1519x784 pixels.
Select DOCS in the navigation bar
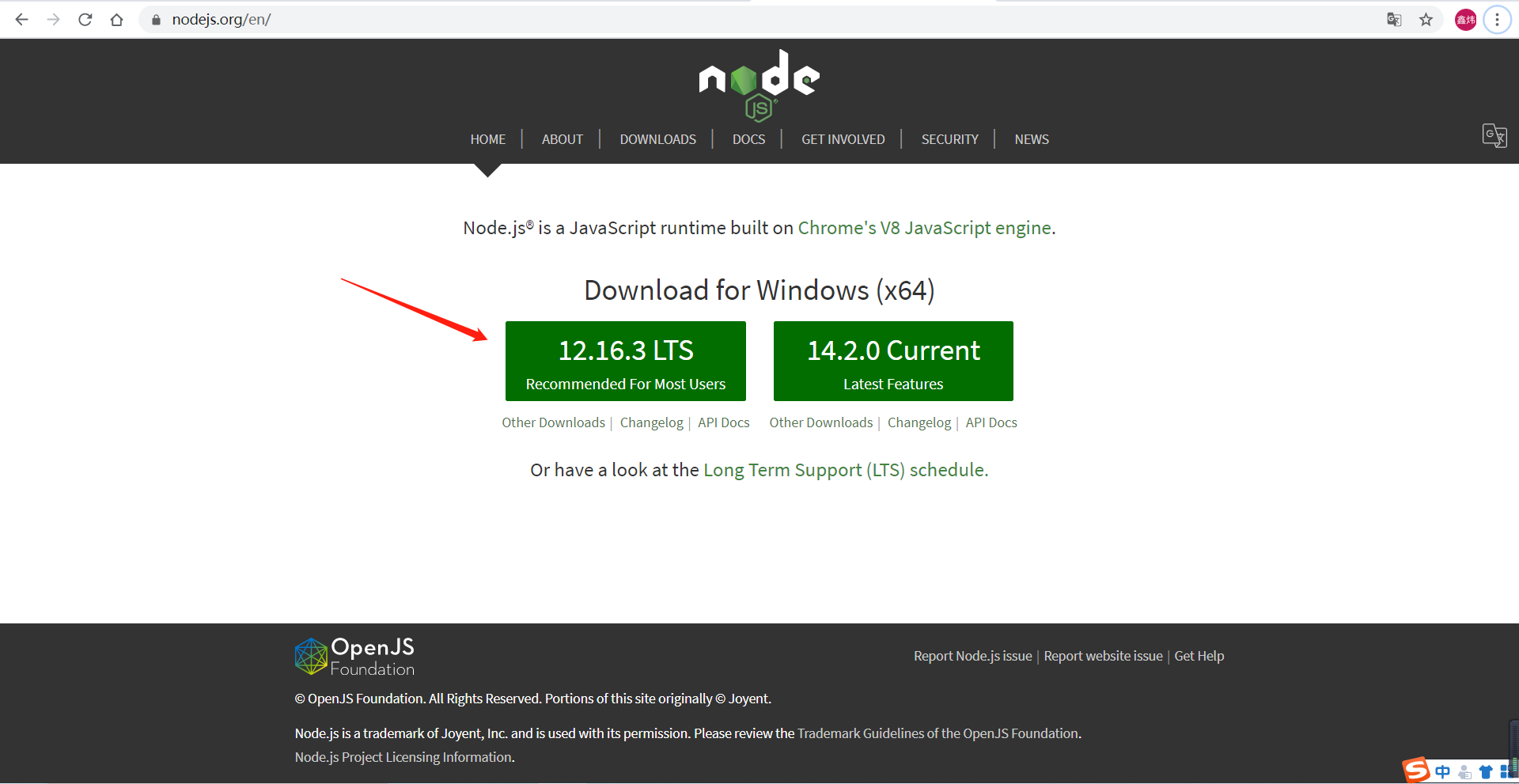pyautogui.click(x=748, y=139)
